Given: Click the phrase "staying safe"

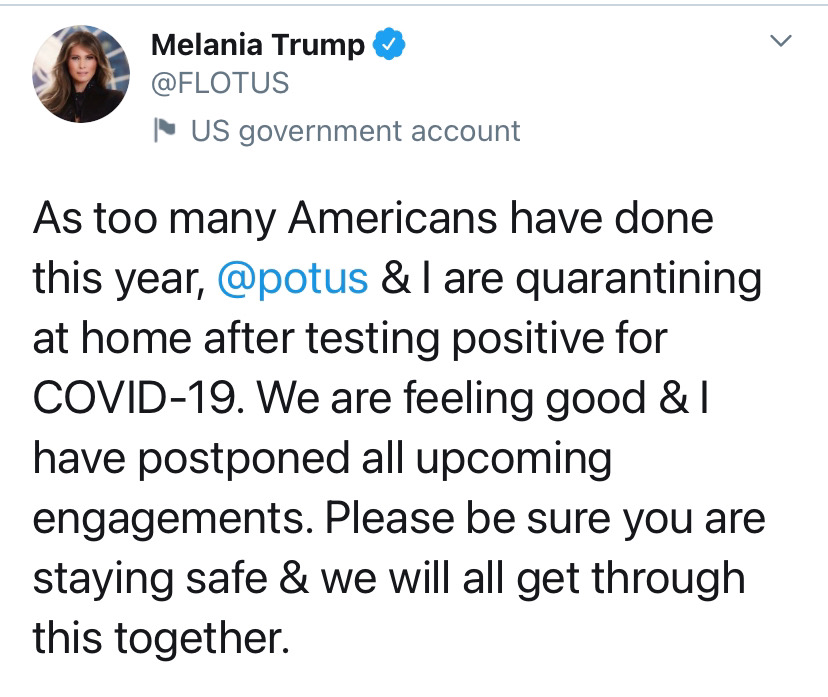Looking at the screenshot, I should coord(154,578).
